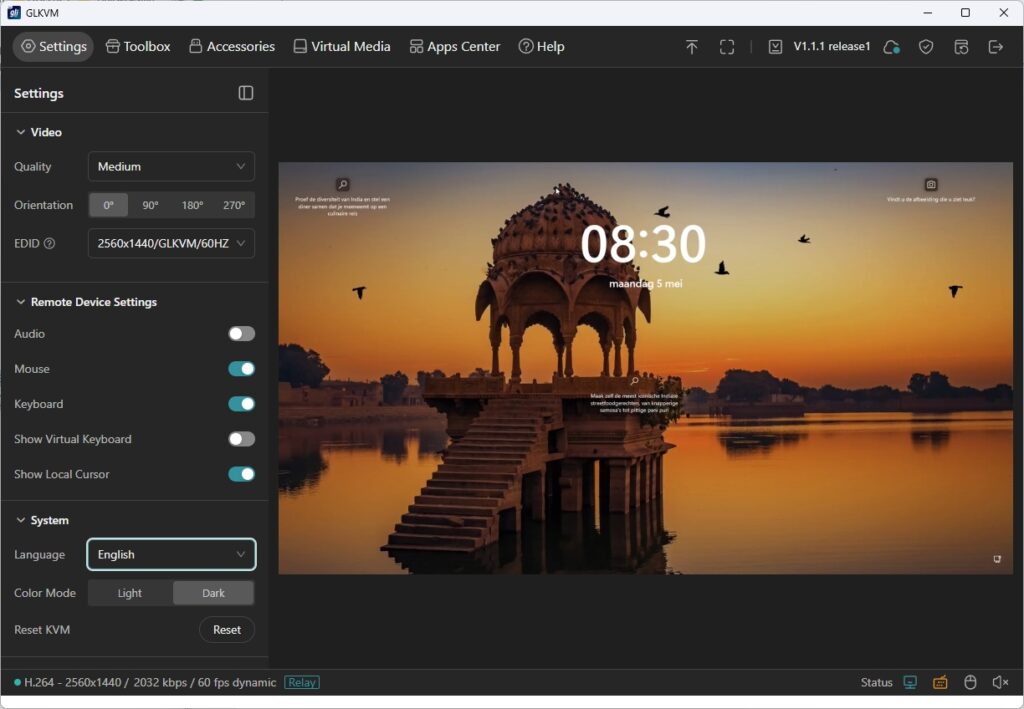
Task: Enable the Audio toggle
Action: [x=241, y=334]
